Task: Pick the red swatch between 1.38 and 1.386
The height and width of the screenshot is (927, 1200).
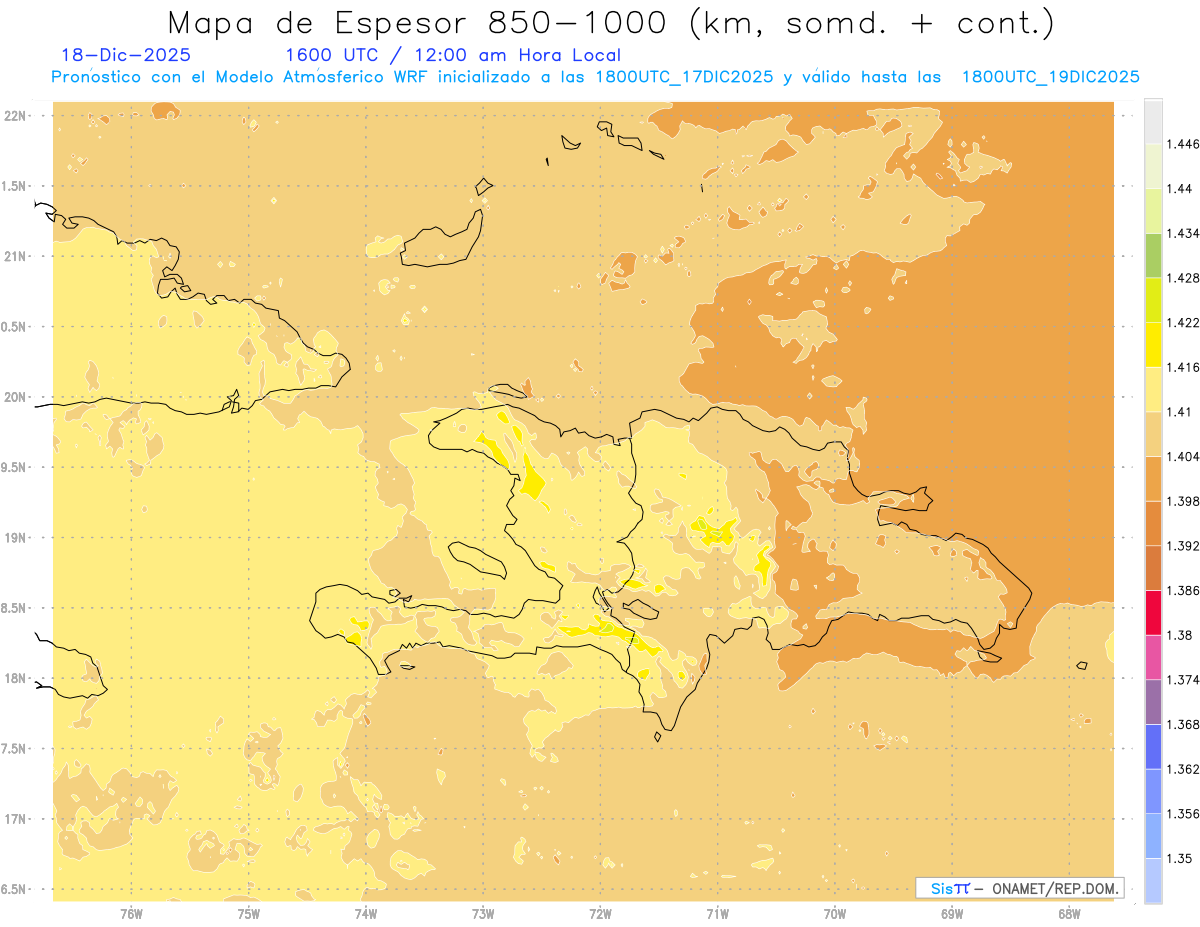Action: point(1153,613)
